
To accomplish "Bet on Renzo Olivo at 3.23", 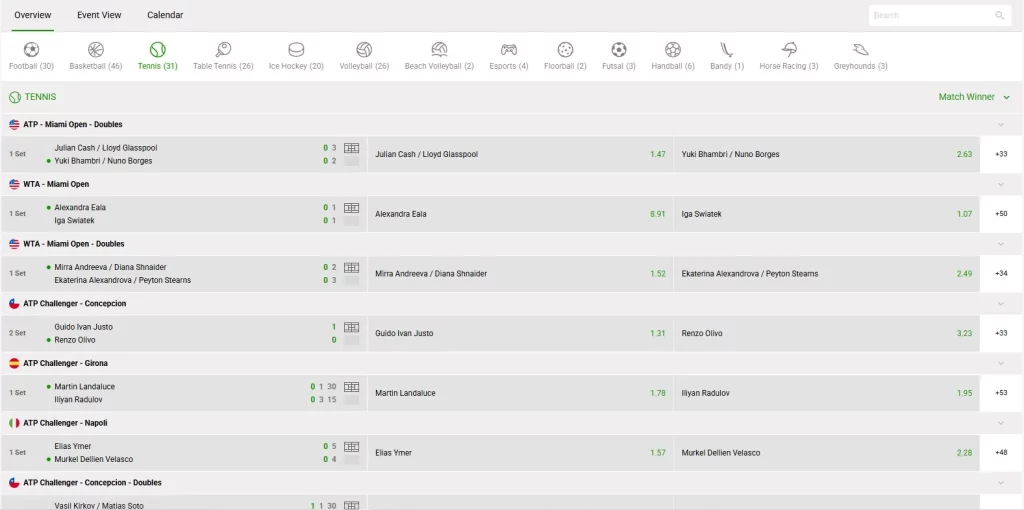I will (827, 333).
